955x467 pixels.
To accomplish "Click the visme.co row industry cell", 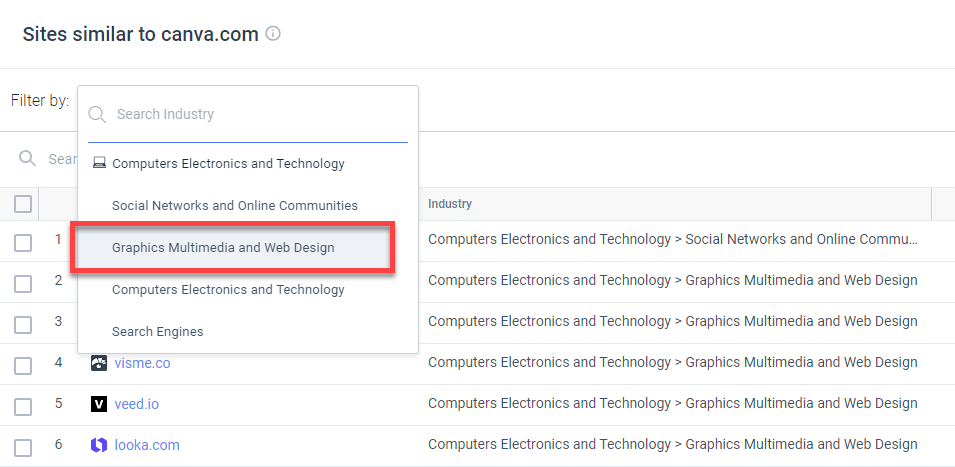I will 672,362.
